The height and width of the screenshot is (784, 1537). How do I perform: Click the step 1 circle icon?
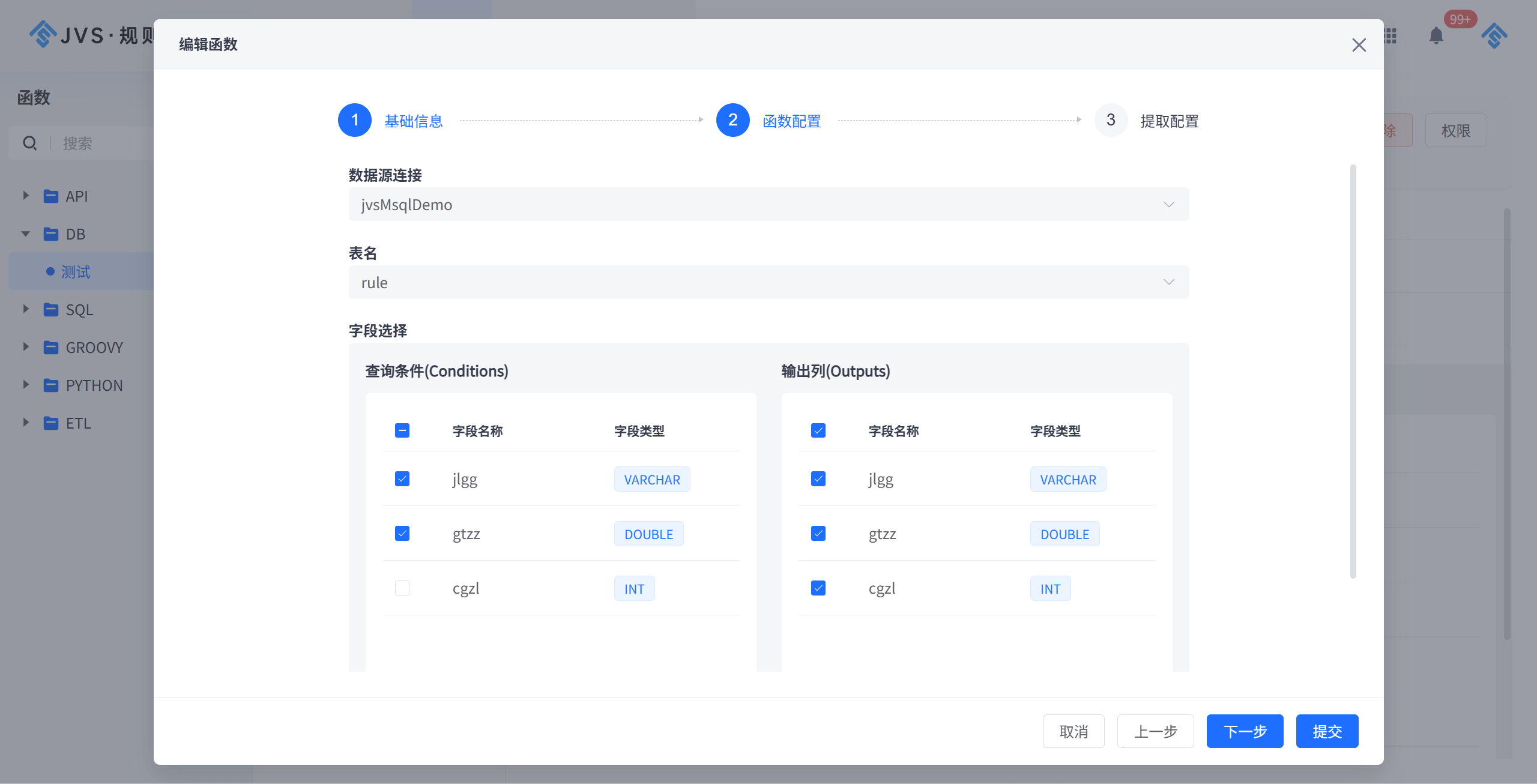[x=355, y=120]
